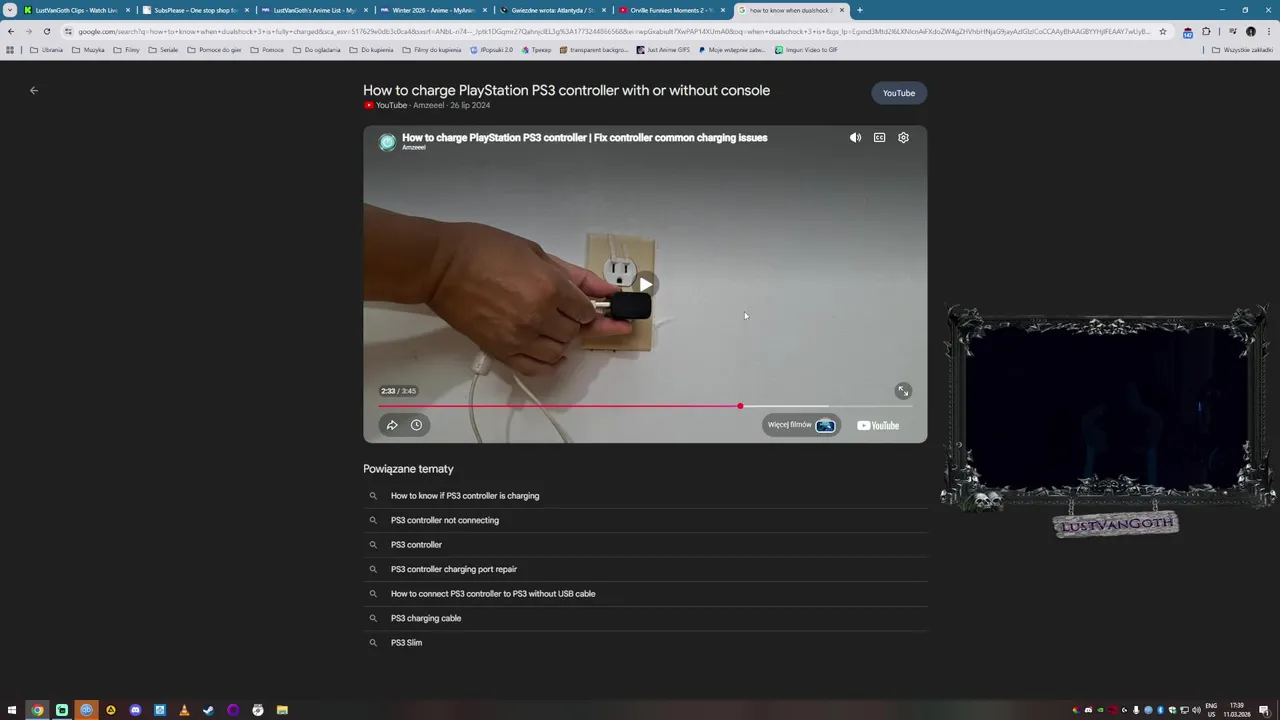Open the "Więcej filmów" button
The width and height of the screenshot is (1280, 720).
click(x=801, y=425)
